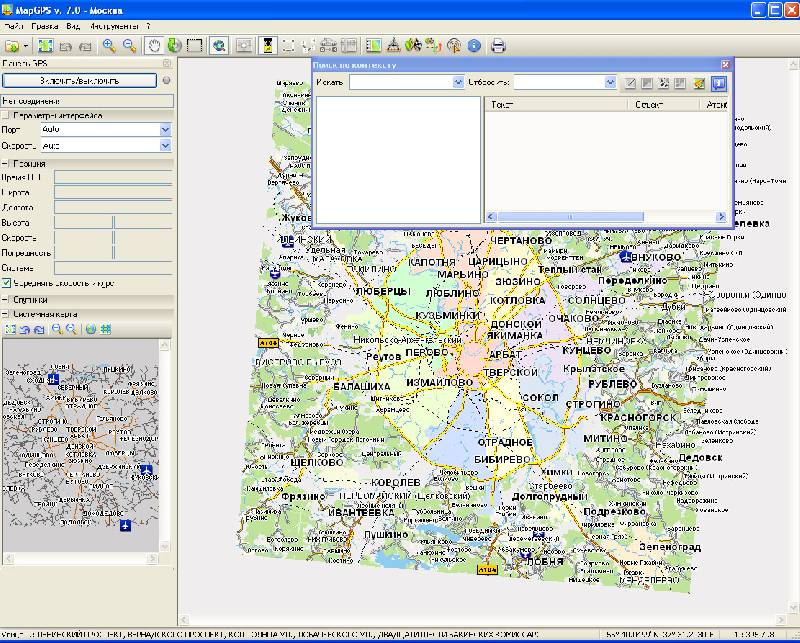
Task: Click right arrow of search results scrollbar
Action: [x=721, y=217]
